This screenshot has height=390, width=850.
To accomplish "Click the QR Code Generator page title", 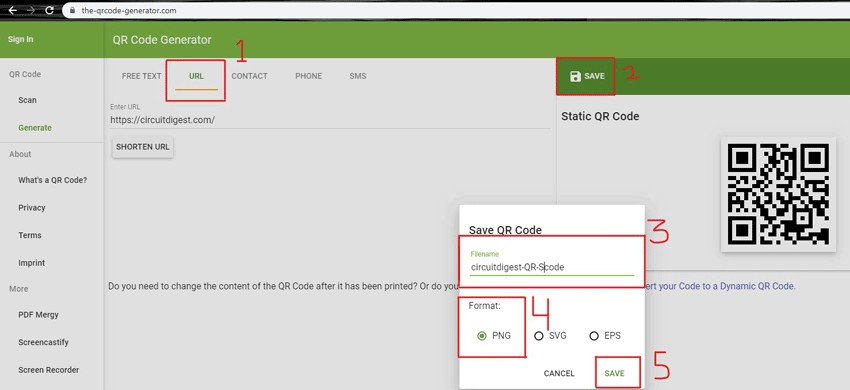I will 162,40.
